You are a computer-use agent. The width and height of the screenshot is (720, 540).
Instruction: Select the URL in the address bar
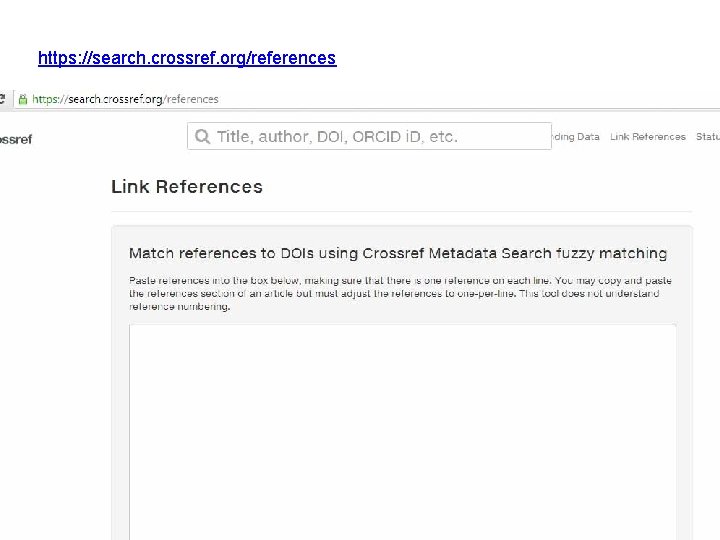pos(125,99)
